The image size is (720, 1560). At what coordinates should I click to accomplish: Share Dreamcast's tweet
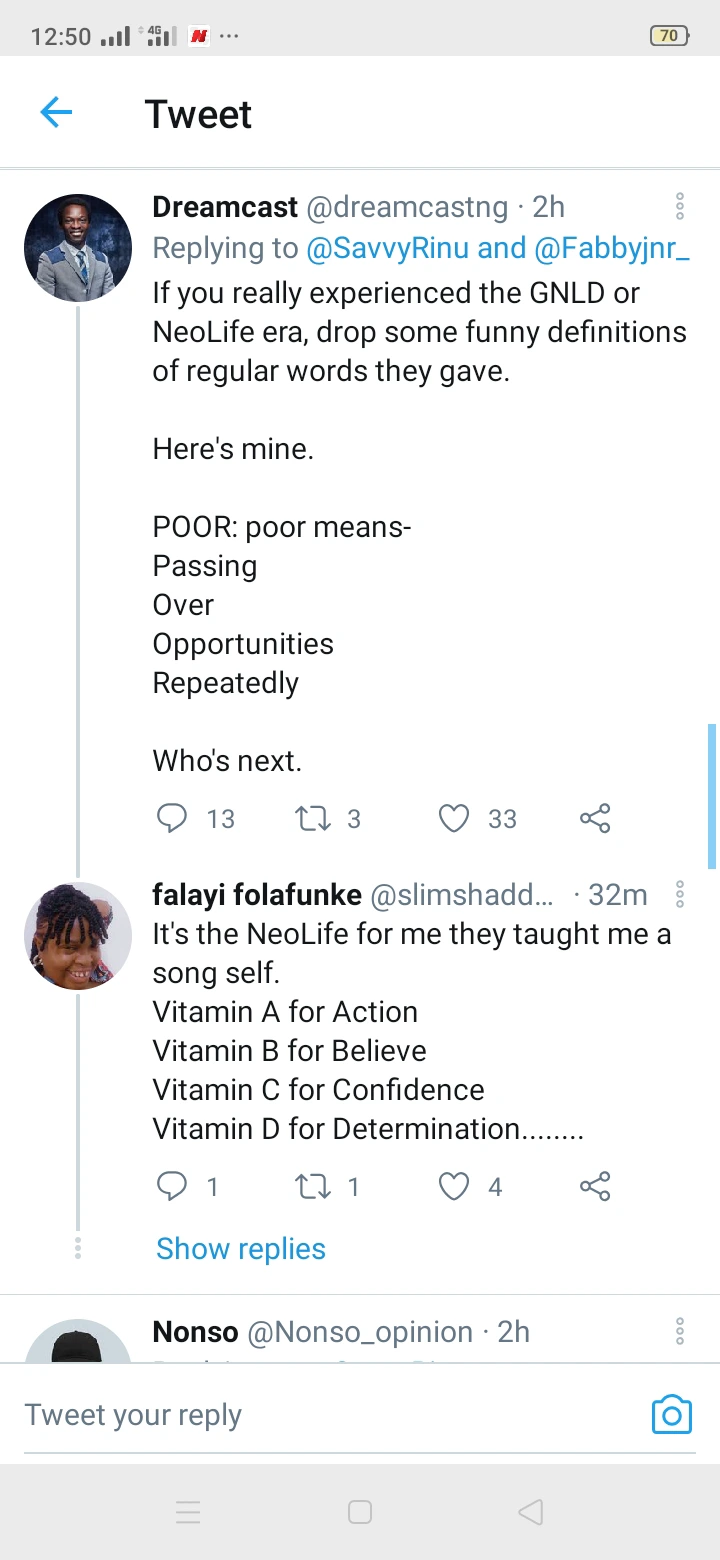coord(595,819)
